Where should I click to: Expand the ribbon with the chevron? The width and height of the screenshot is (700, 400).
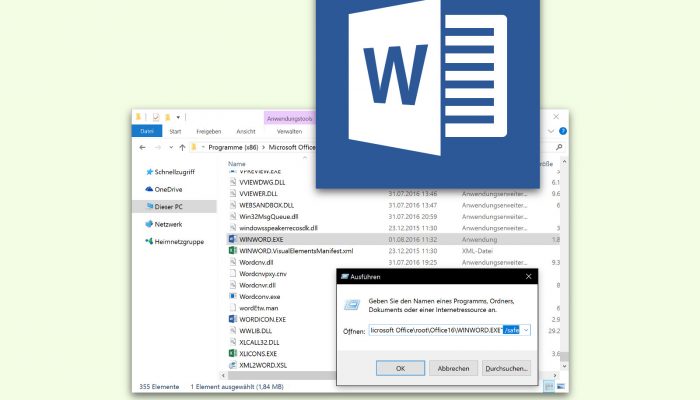[x=551, y=131]
